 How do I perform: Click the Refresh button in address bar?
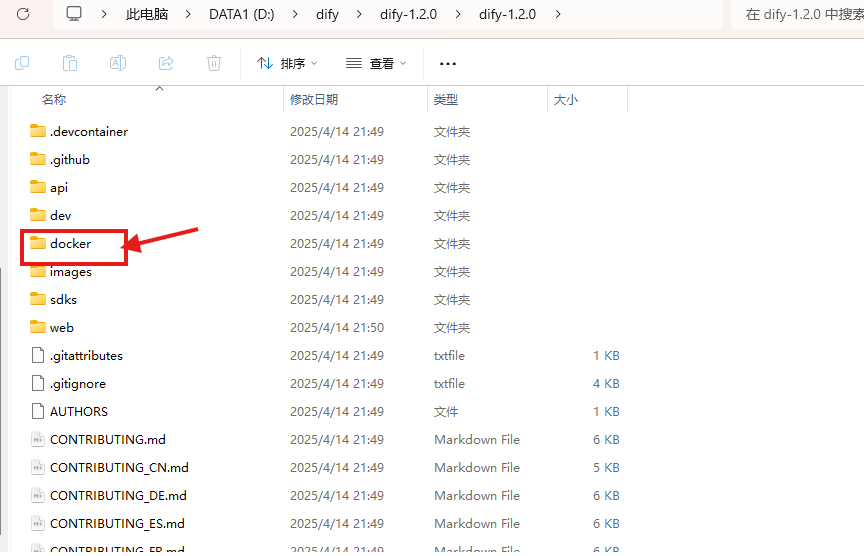click(23, 14)
